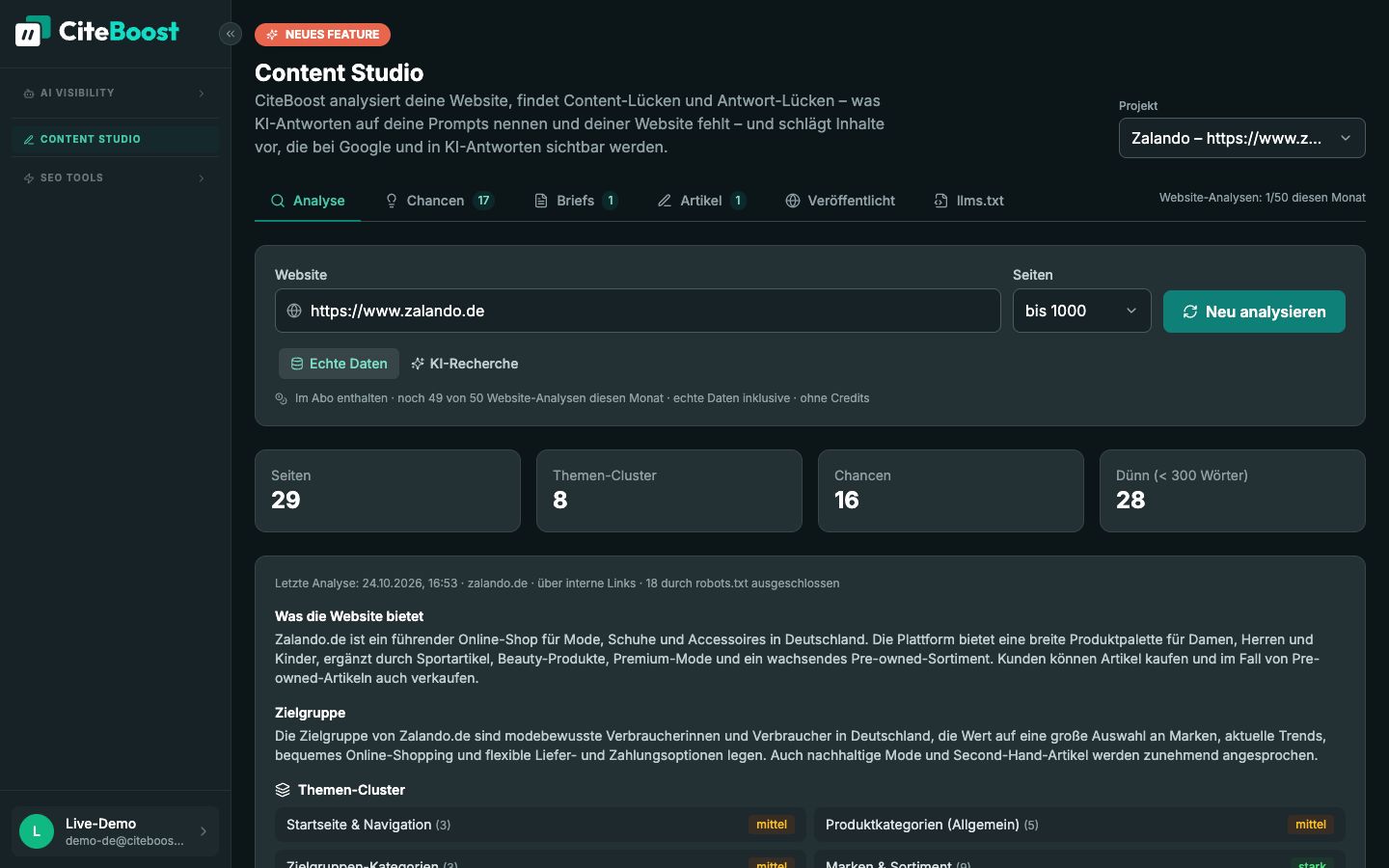Open the Veröffentlicht tab
The height and width of the screenshot is (868, 1389).
(840, 201)
